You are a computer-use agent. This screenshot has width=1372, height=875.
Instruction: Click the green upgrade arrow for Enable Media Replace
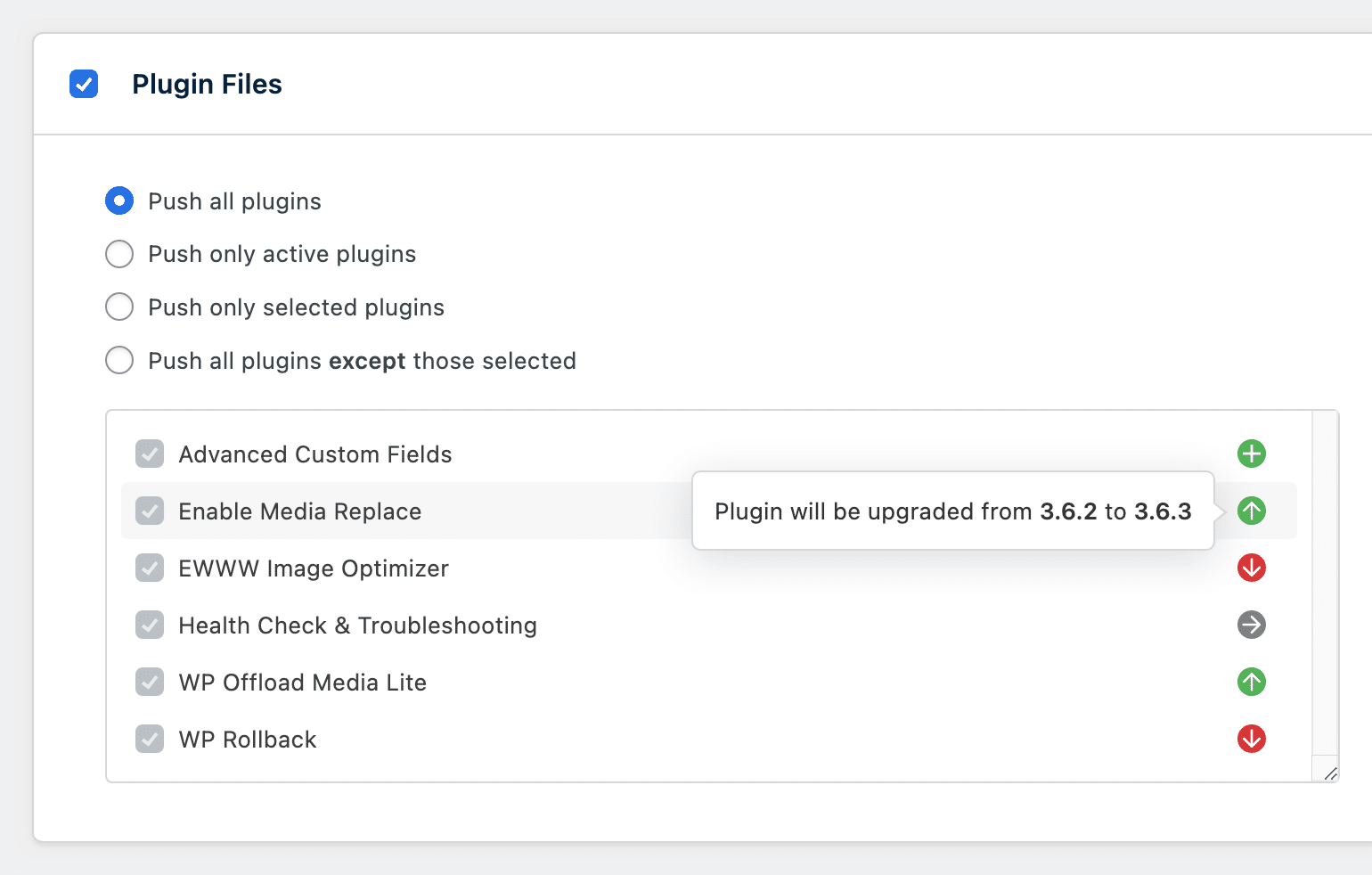pos(1251,511)
